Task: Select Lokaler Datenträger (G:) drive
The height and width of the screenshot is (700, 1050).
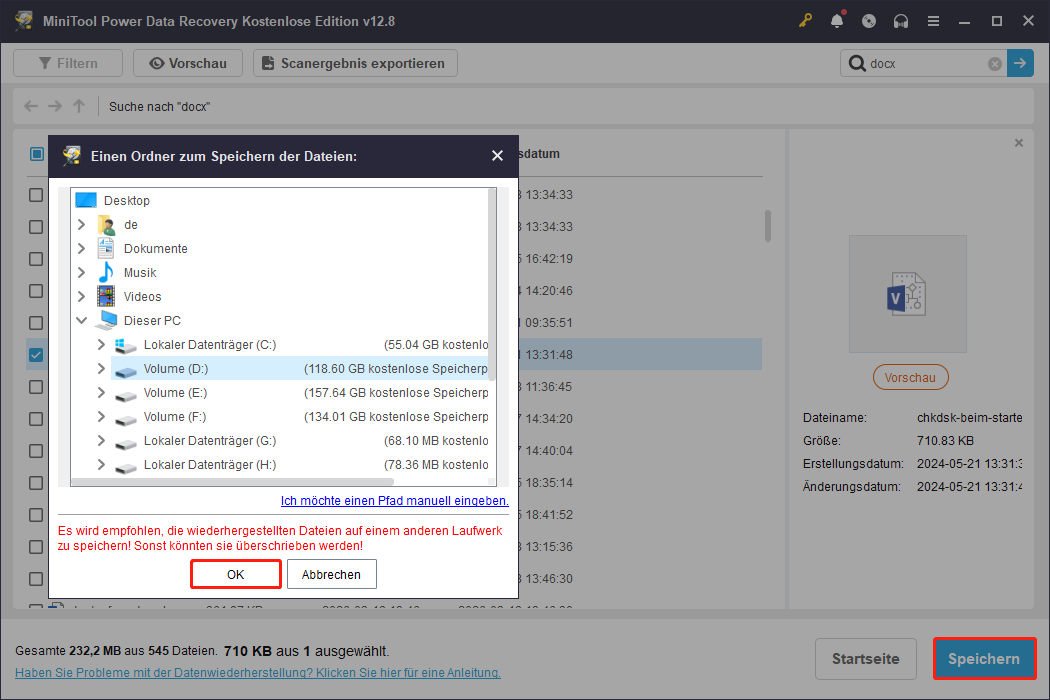Action: tap(210, 440)
